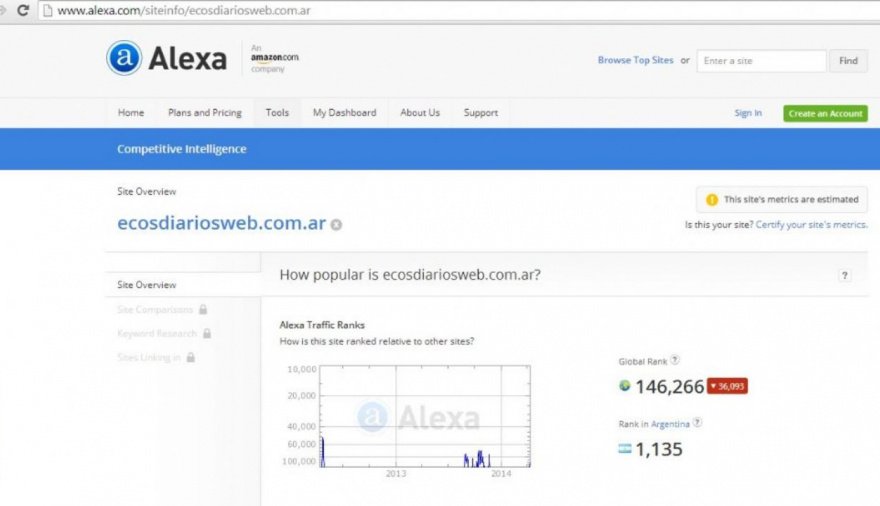Click the 2014 label on chart axis

(501, 474)
